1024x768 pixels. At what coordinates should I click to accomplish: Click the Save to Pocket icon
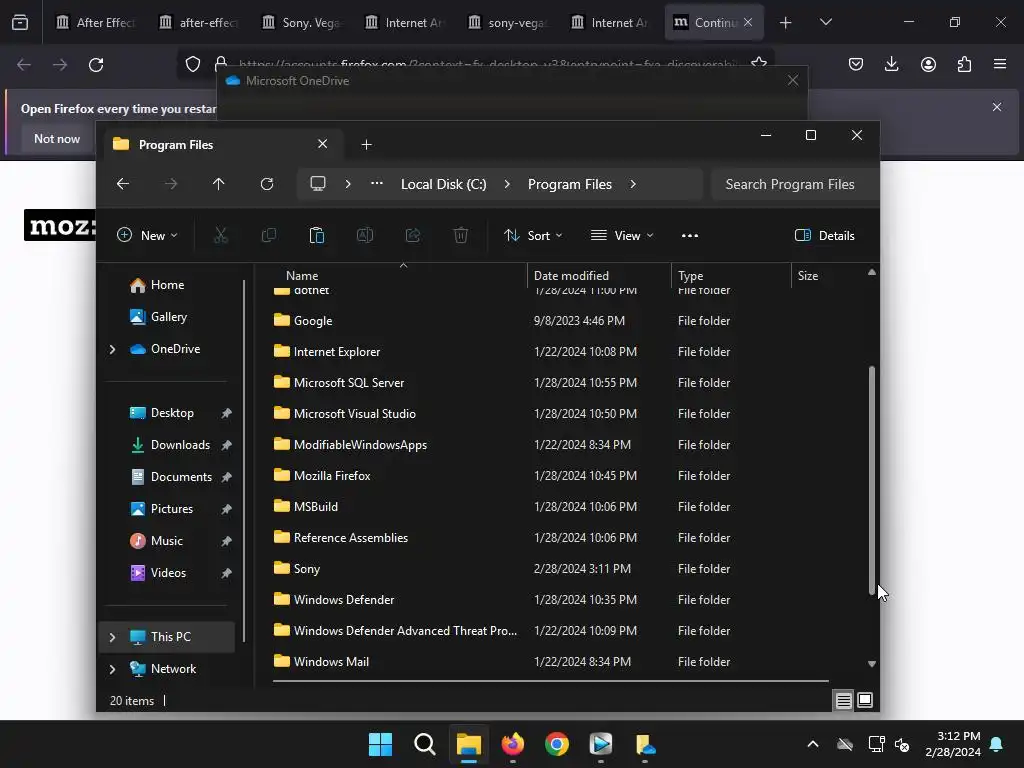click(x=856, y=64)
